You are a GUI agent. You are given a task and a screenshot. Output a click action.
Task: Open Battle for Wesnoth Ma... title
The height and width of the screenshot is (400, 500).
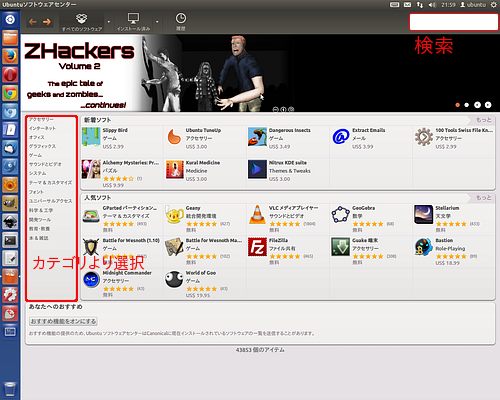click(214, 240)
